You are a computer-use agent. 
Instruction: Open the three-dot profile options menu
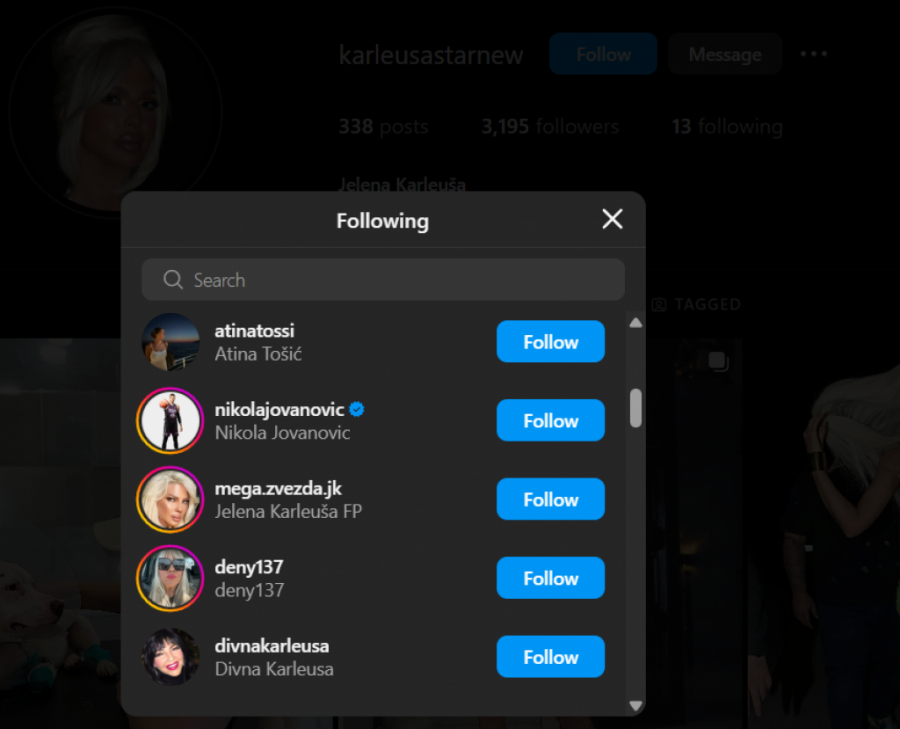point(813,54)
